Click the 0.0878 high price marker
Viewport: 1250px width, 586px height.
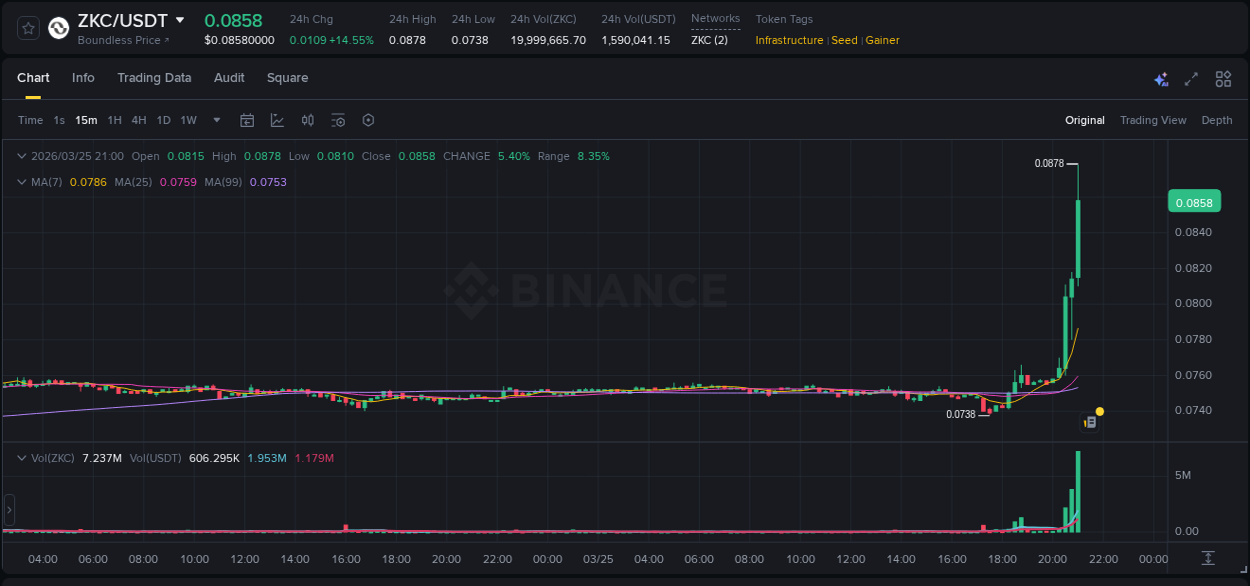1051,160
